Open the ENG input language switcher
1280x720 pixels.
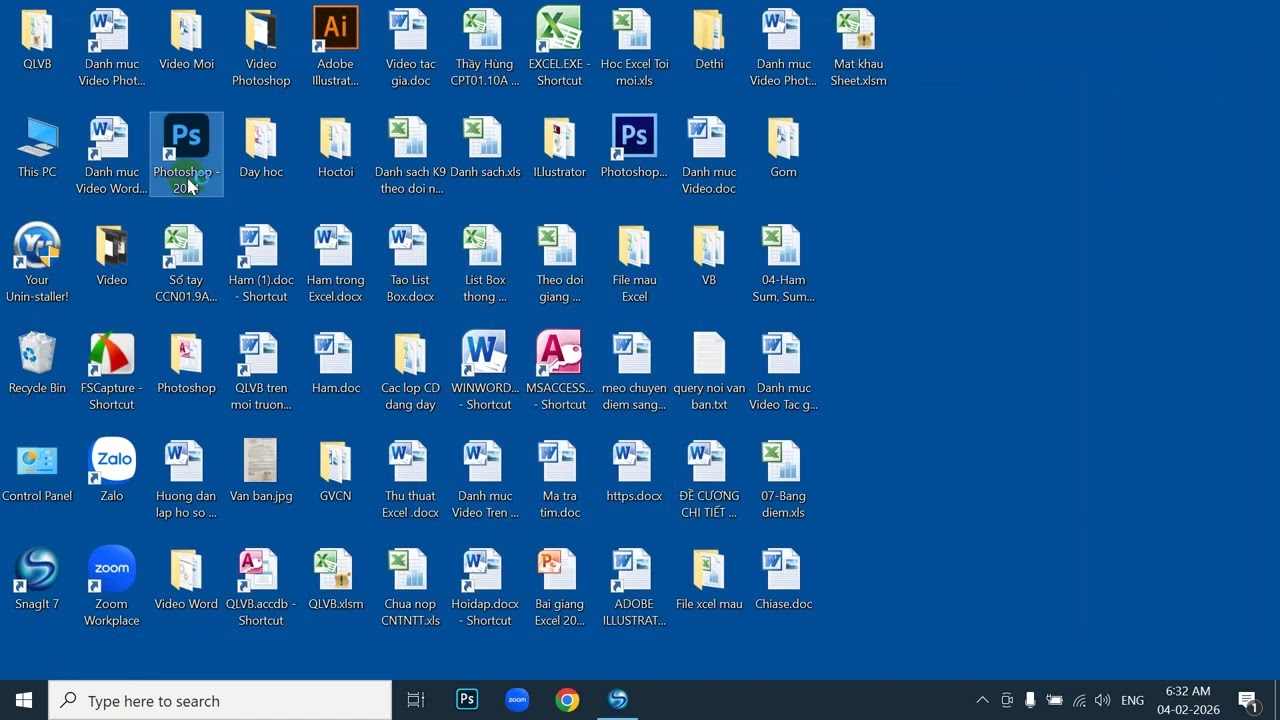[1132, 701]
